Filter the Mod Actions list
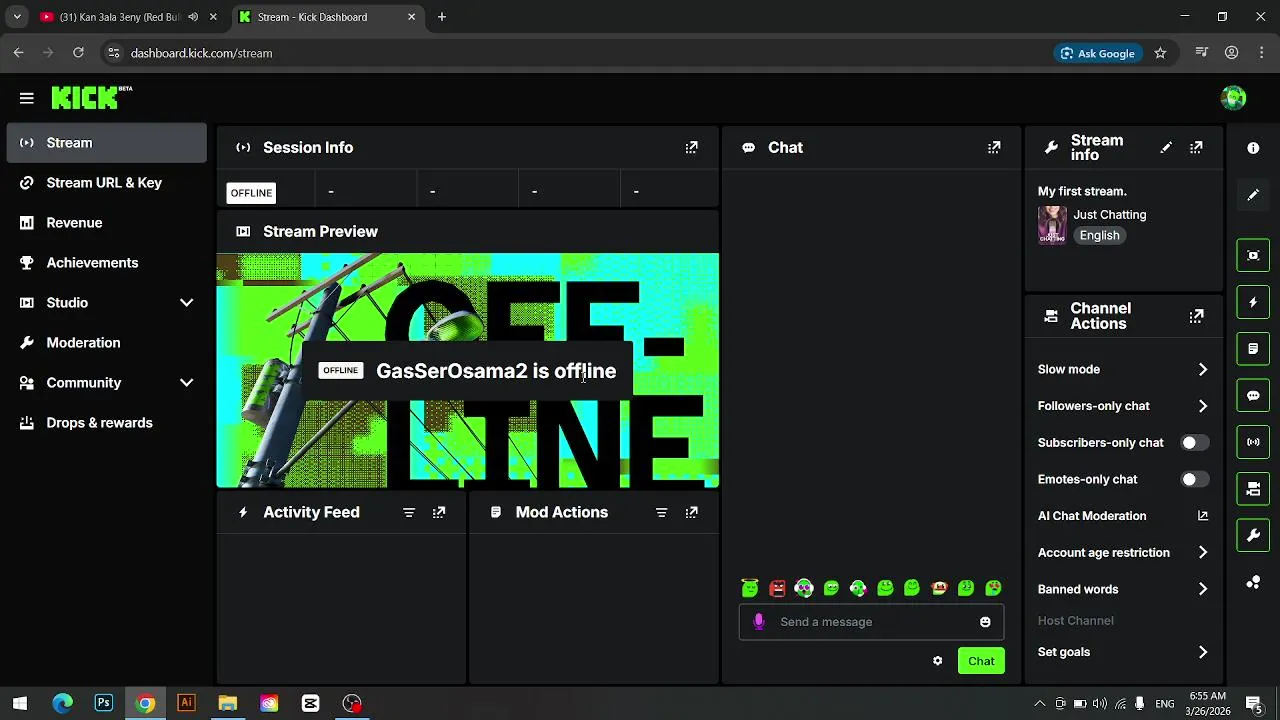The width and height of the screenshot is (1280, 720). click(661, 512)
